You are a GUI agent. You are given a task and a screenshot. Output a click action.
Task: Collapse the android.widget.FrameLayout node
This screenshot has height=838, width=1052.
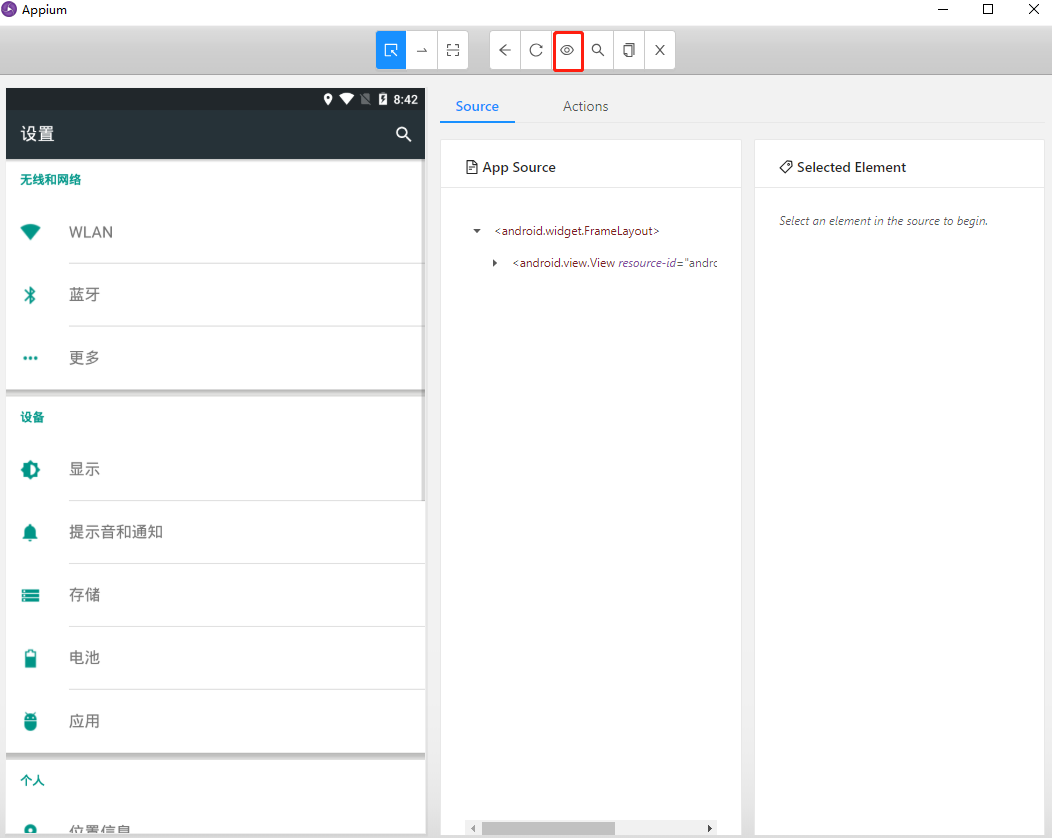pos(477,231)
